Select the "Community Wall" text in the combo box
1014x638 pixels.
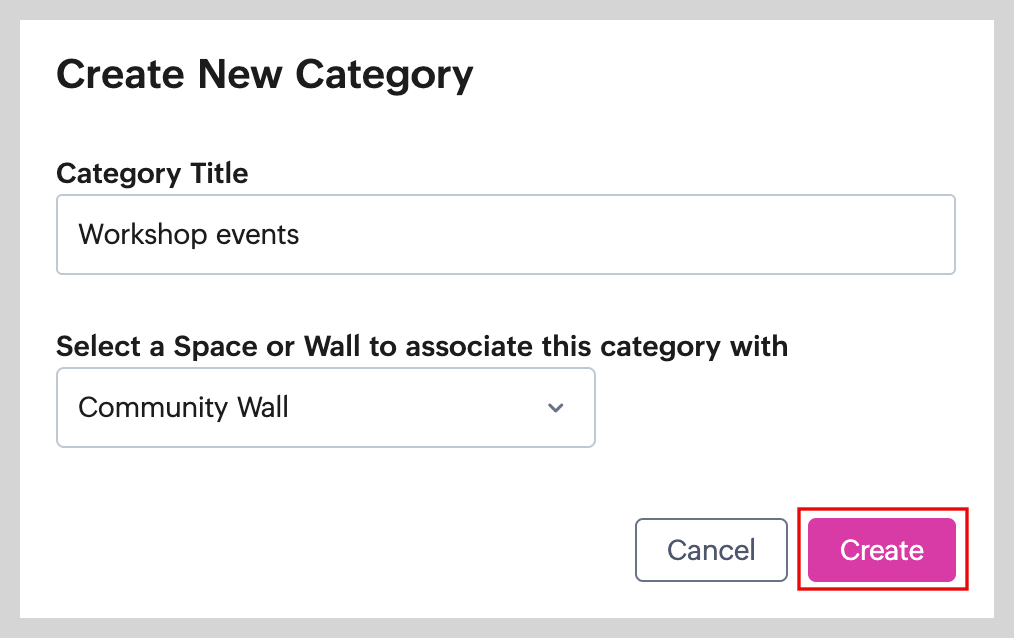[x=183, y=408]
